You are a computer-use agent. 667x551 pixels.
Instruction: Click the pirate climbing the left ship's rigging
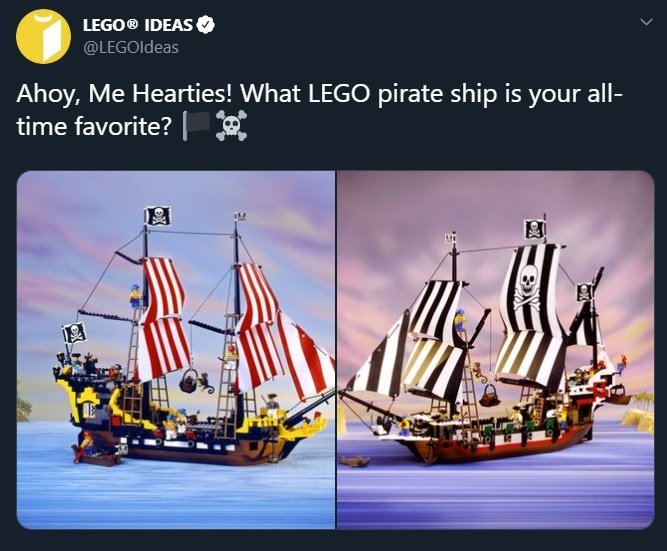pyautogui.click(x=135, y=296)
